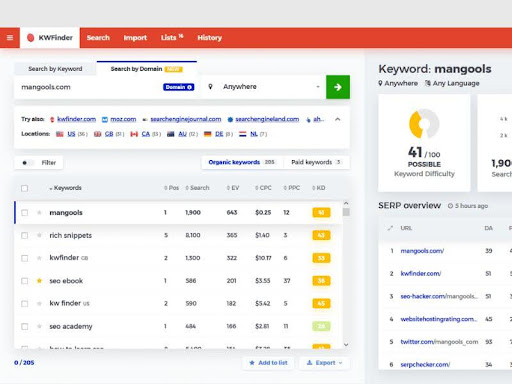Open kwfinder.com/ SERP result

421,273
